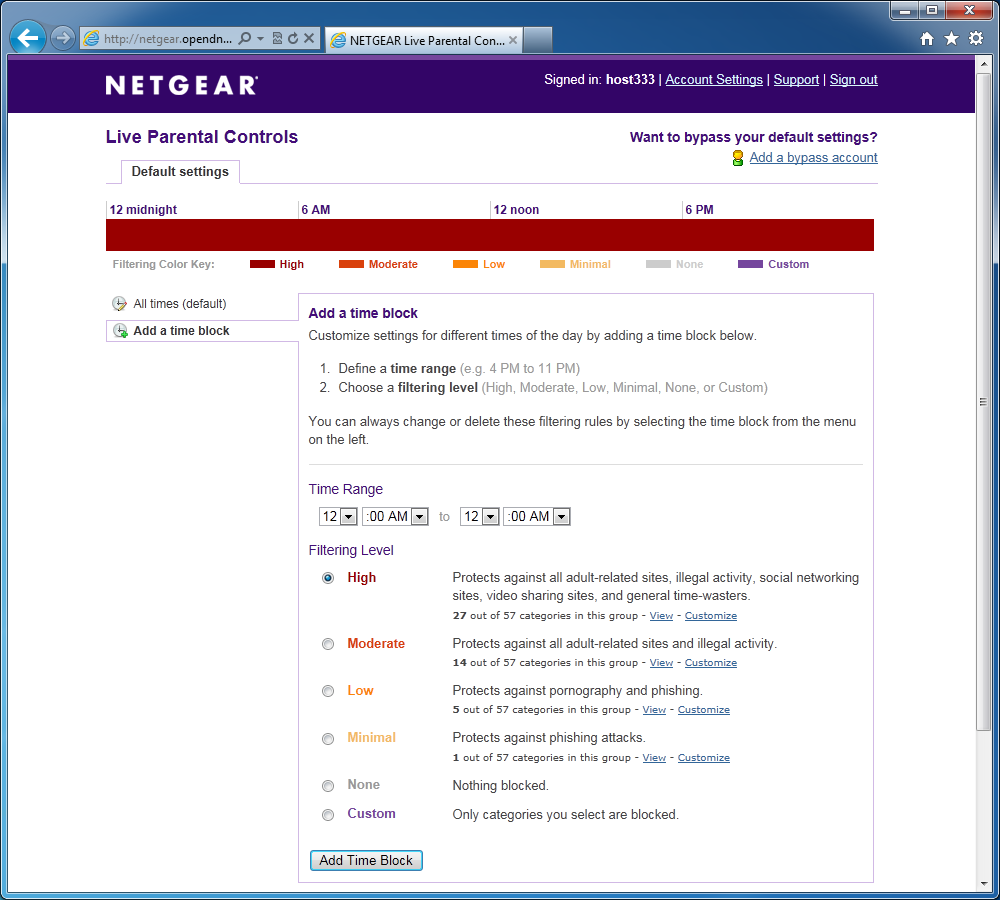The width and height of the screenshot is (1000, 900).
Task: Click Add a bypass account link
Action: pyautogui.click(x=813, y=158)
